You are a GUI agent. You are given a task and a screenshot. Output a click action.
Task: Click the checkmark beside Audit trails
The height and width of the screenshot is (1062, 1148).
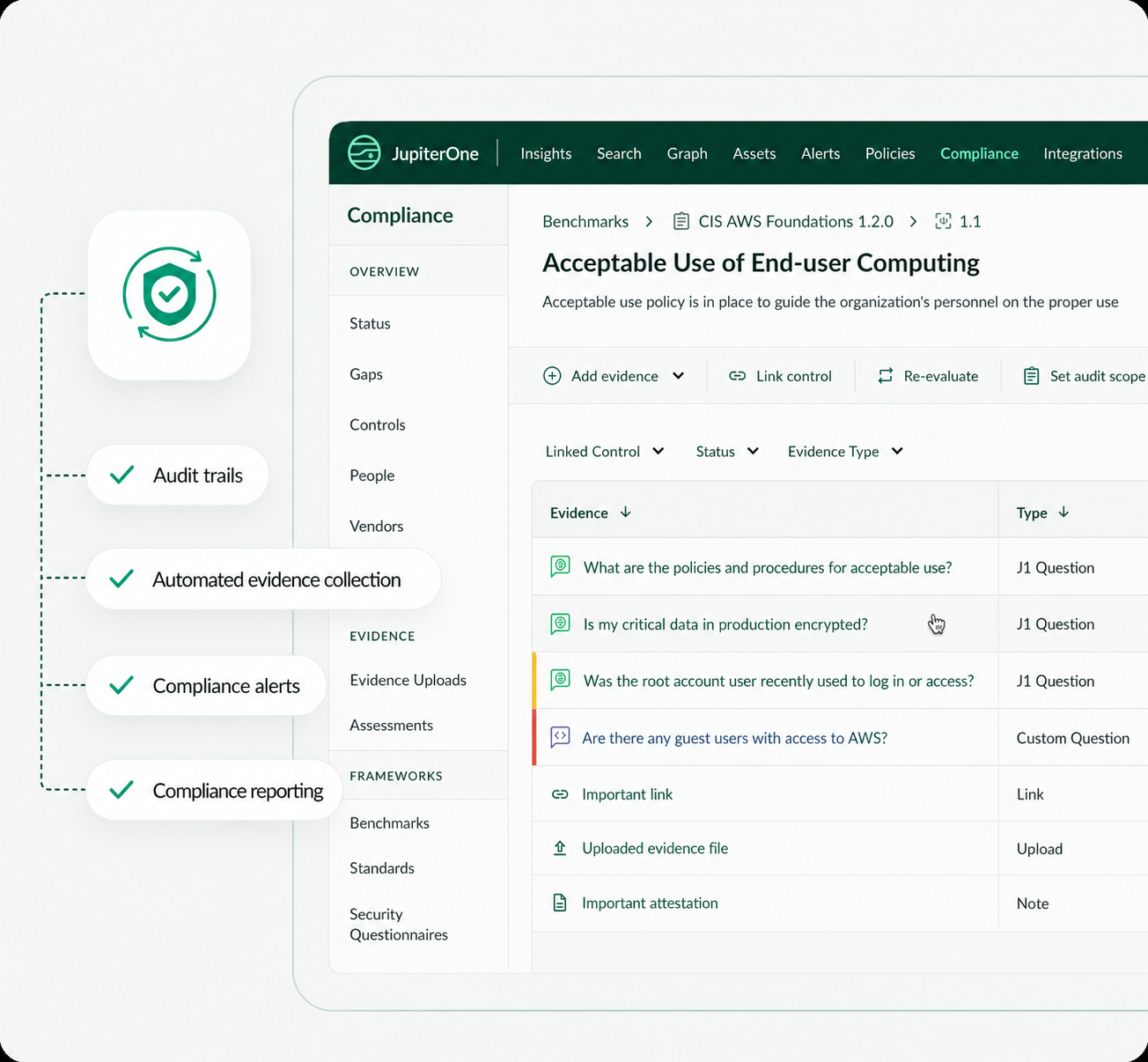click(121, 475)
